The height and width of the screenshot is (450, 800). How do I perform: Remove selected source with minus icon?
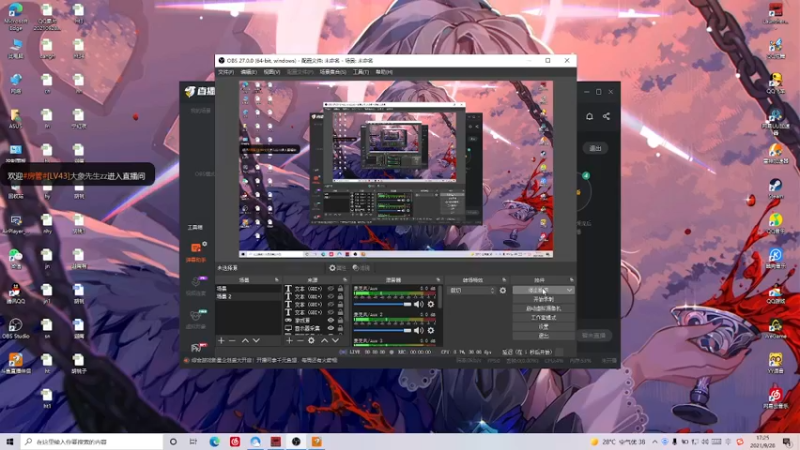pos(300,340)
